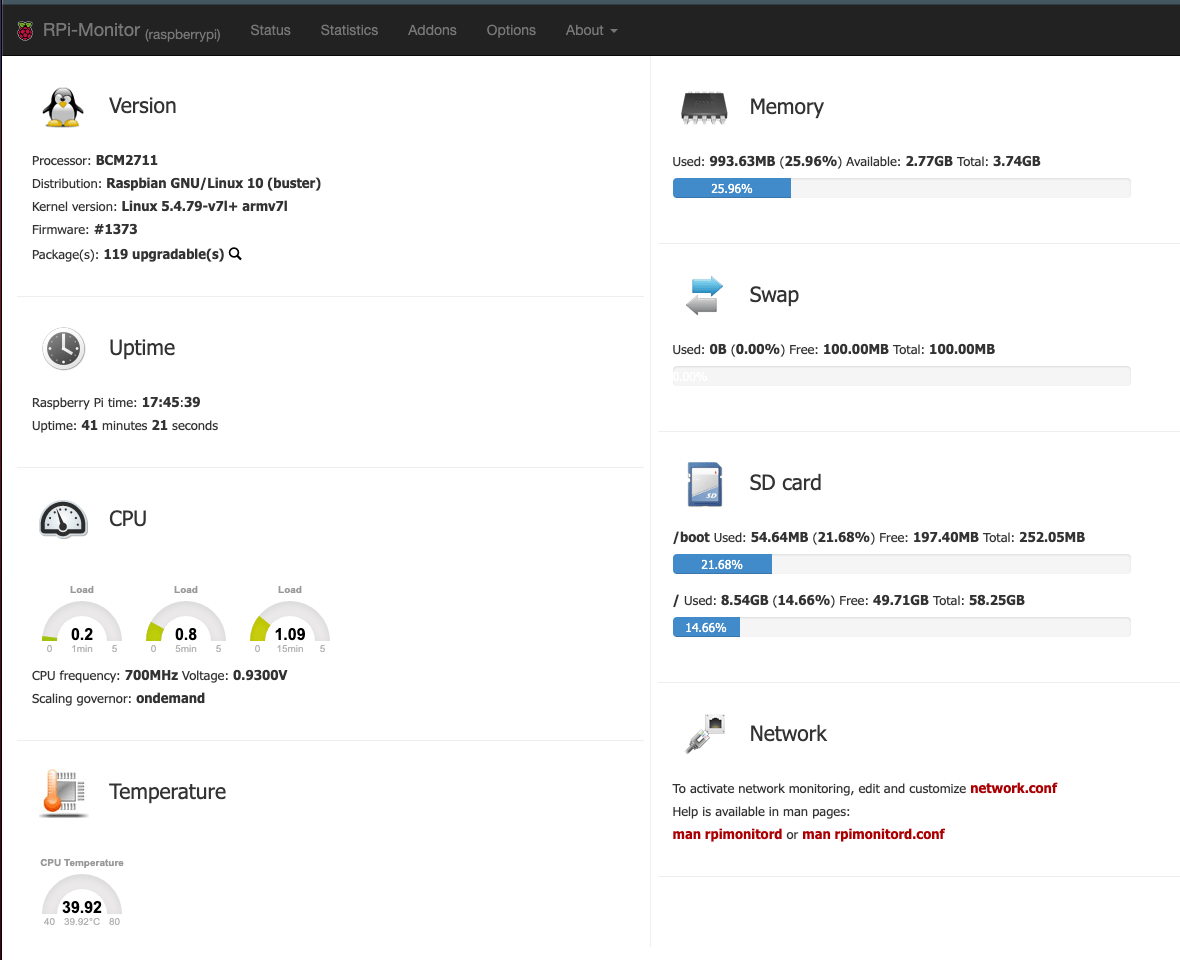Click the processor value BCM2711

[126, 160]
